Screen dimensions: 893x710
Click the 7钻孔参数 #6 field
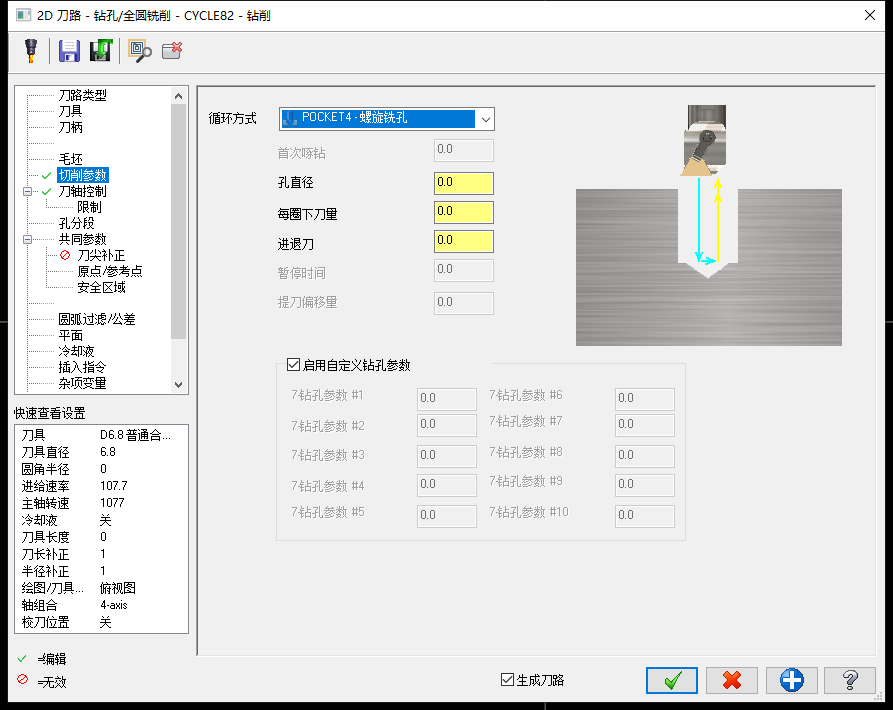[x=644, y=399]
